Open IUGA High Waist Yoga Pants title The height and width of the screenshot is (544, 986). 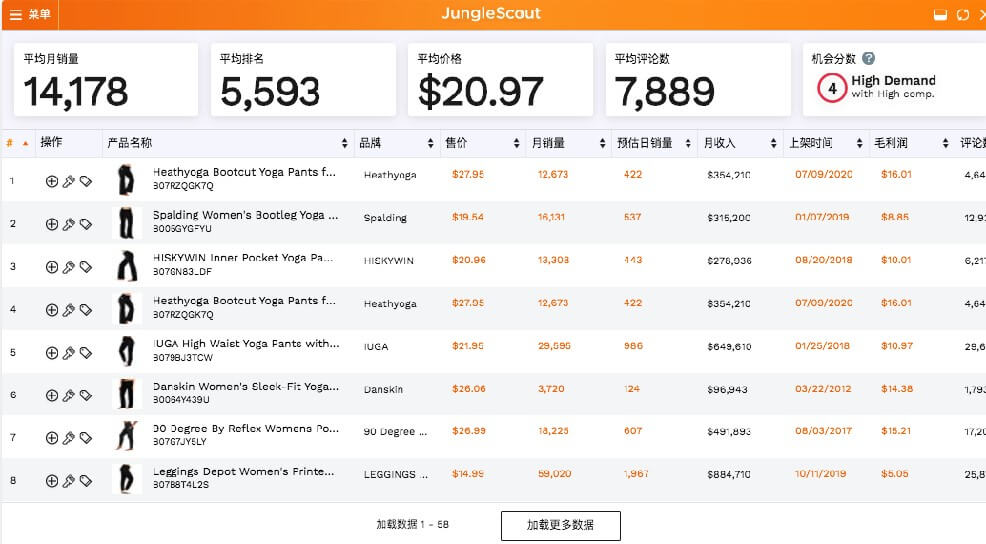click(246, 343)
